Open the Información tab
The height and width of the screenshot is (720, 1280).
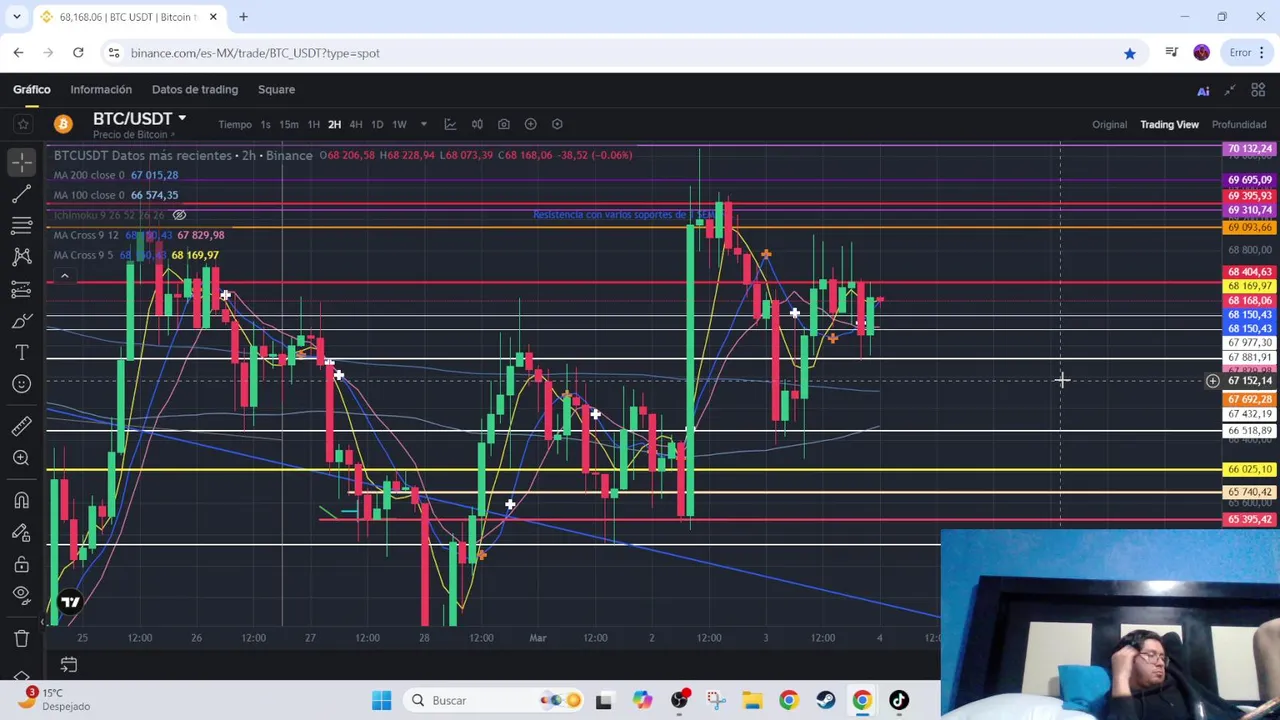101,89
